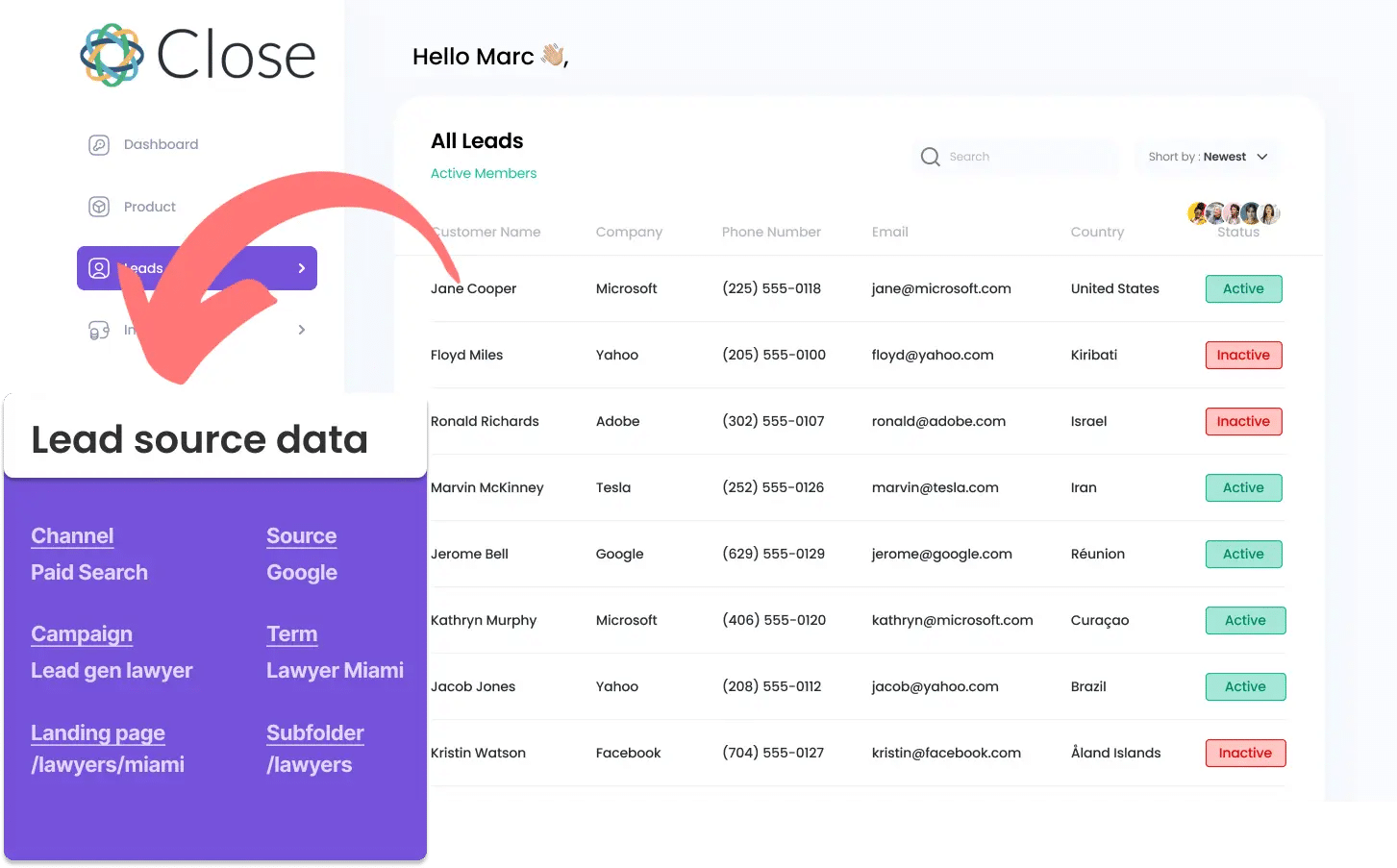Viewport: 1397px width, 868px height.
Task: Select the Kathryn Murphy name cell
Action: coord(484,620)
